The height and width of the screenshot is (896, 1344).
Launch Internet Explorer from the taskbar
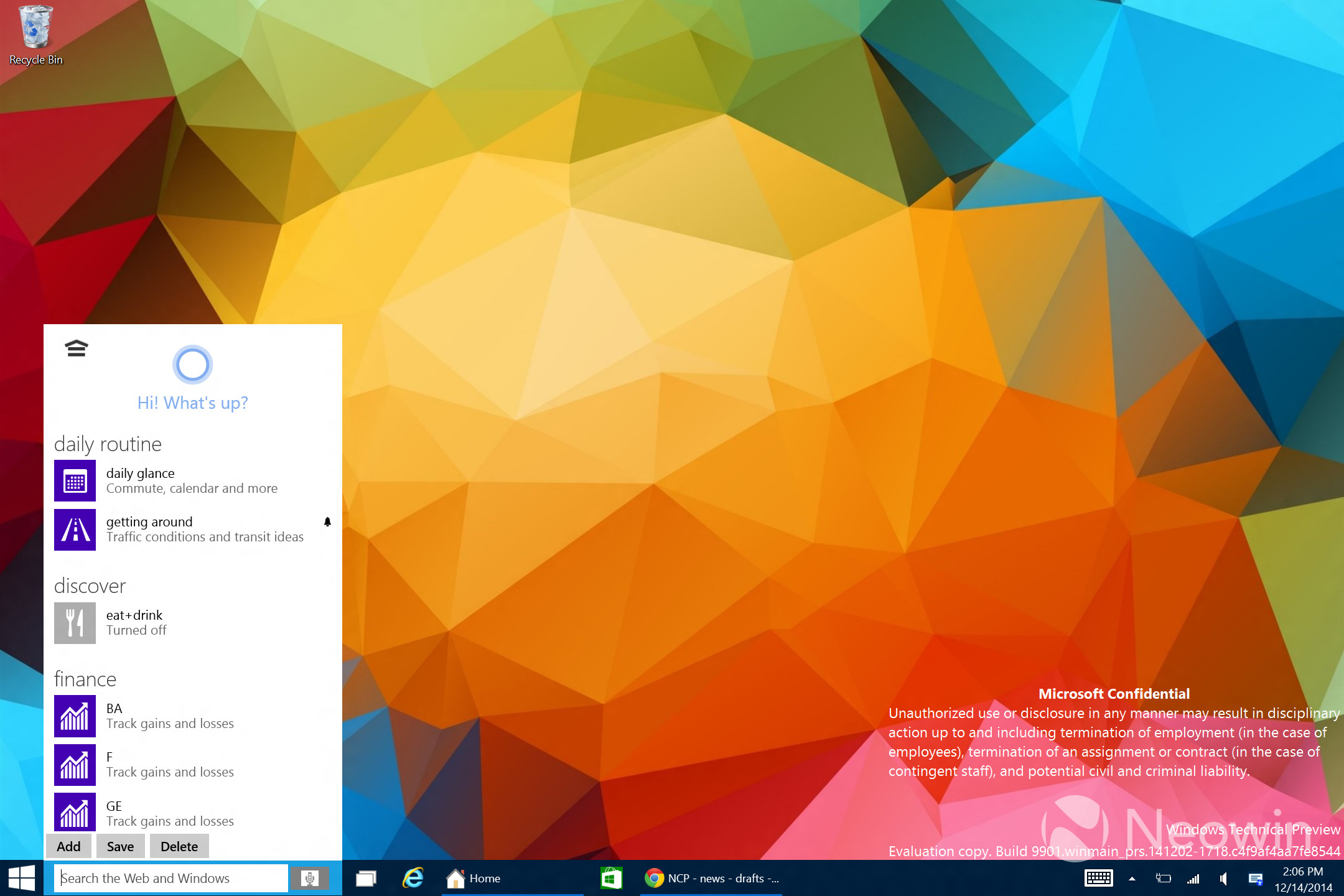(x=413, y=878)
